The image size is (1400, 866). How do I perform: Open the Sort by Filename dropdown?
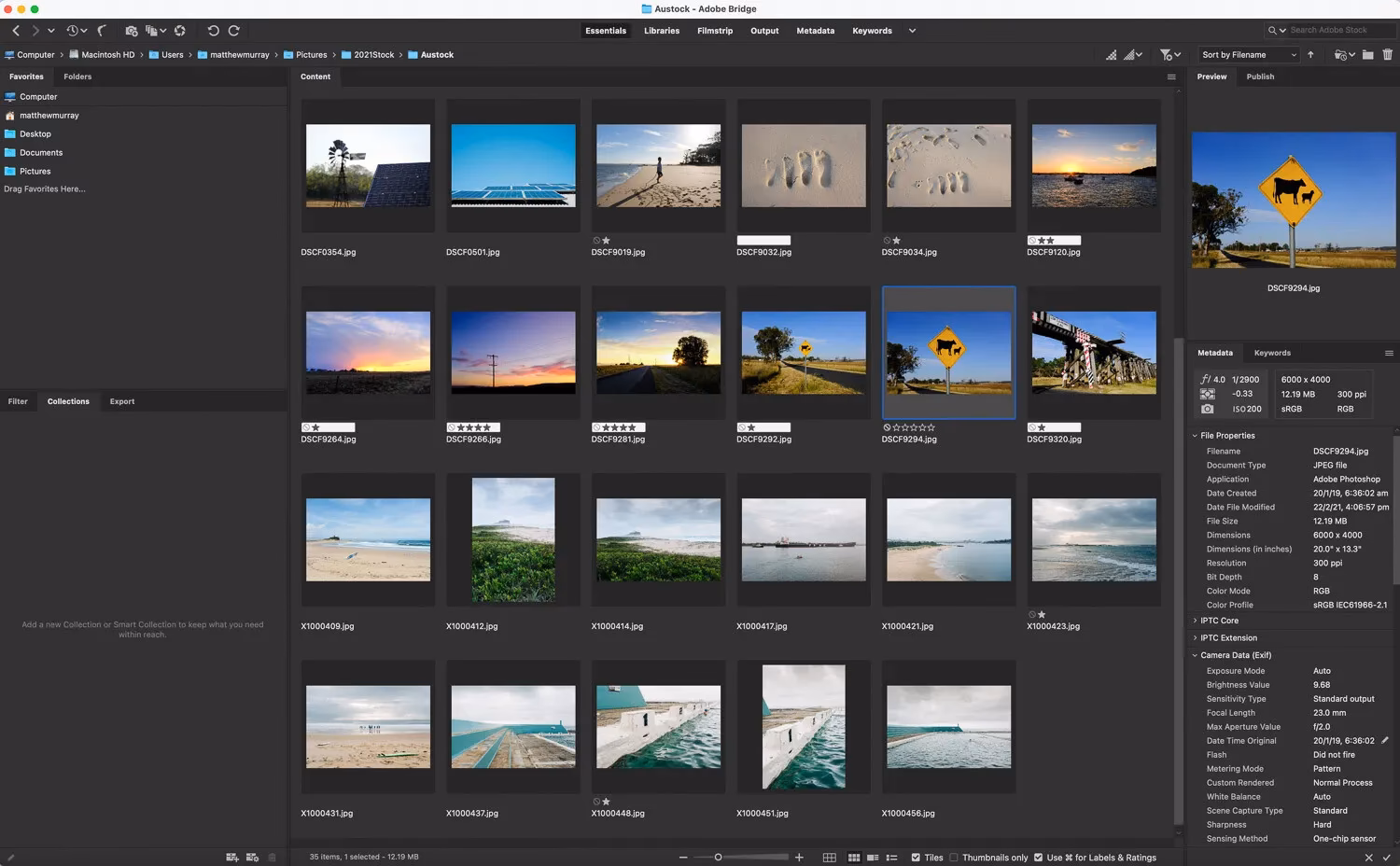coord(1248,54)
